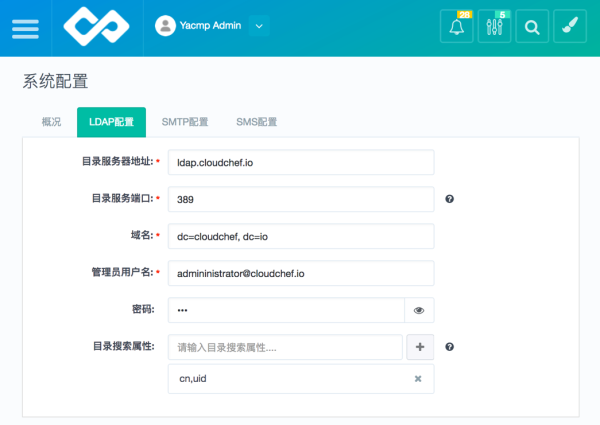Click the 密码 password field
The image size is (600, 425).
click(x=286, y=310)
